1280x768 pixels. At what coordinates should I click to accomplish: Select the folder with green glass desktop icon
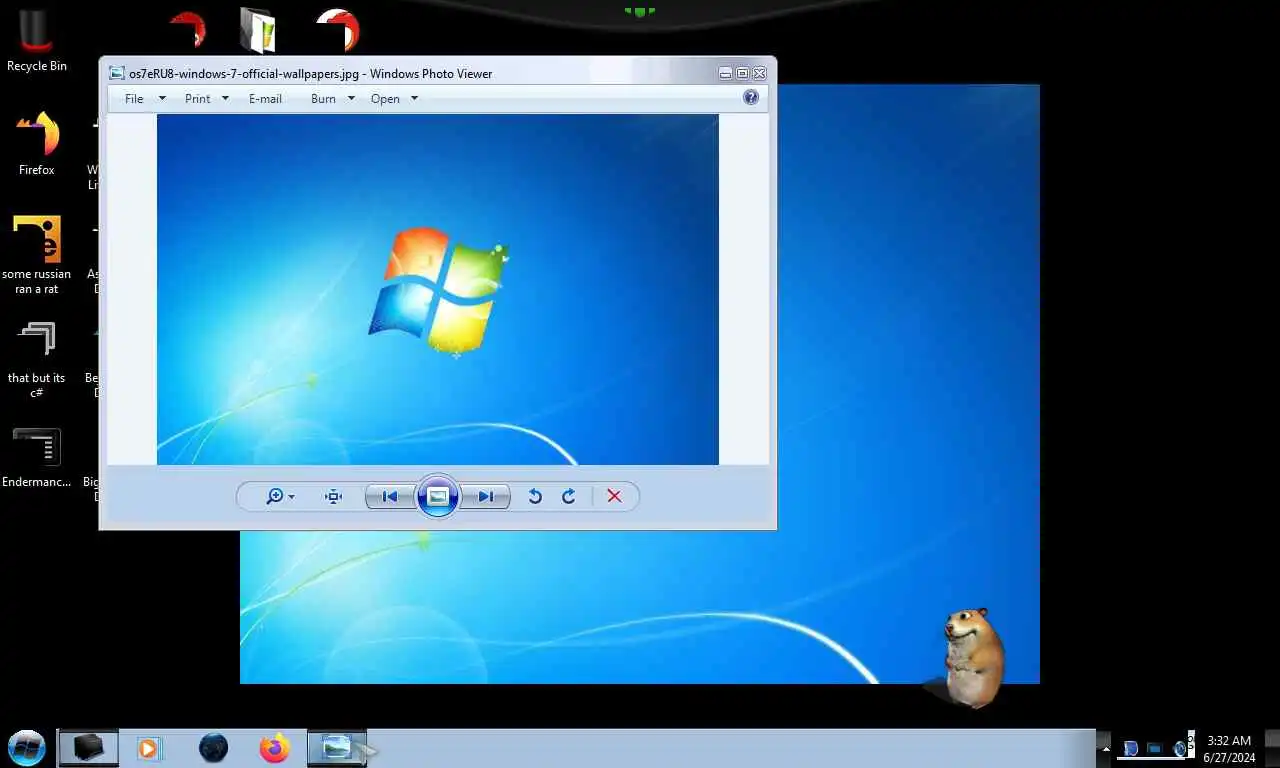click(258, 30)
